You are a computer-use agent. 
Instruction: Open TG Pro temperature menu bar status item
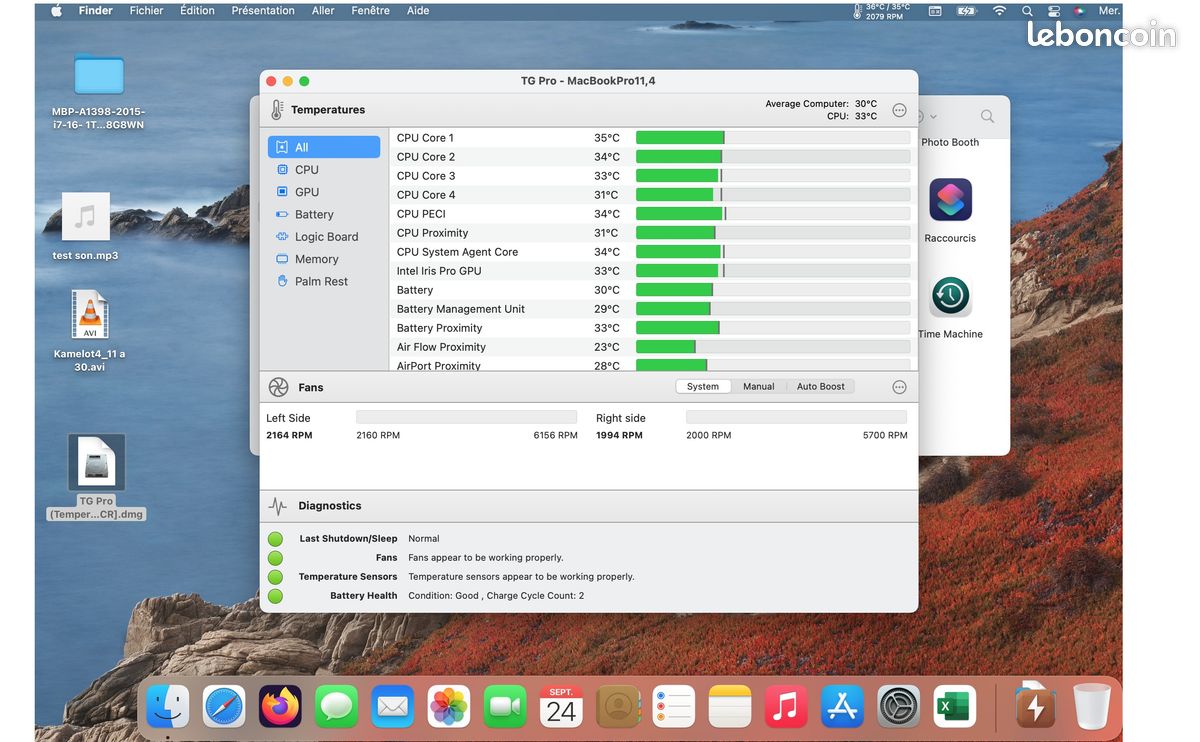click(881, 11)
